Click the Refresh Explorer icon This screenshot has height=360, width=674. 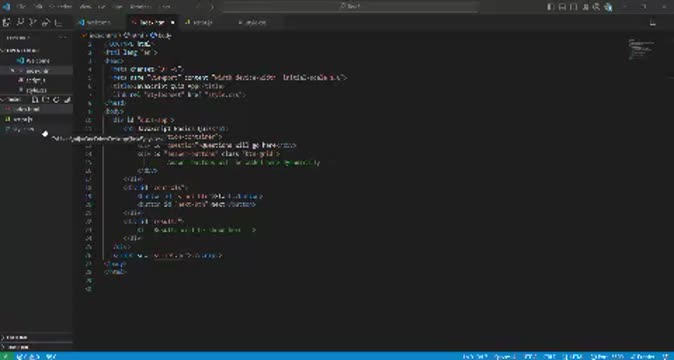point(56,100)
